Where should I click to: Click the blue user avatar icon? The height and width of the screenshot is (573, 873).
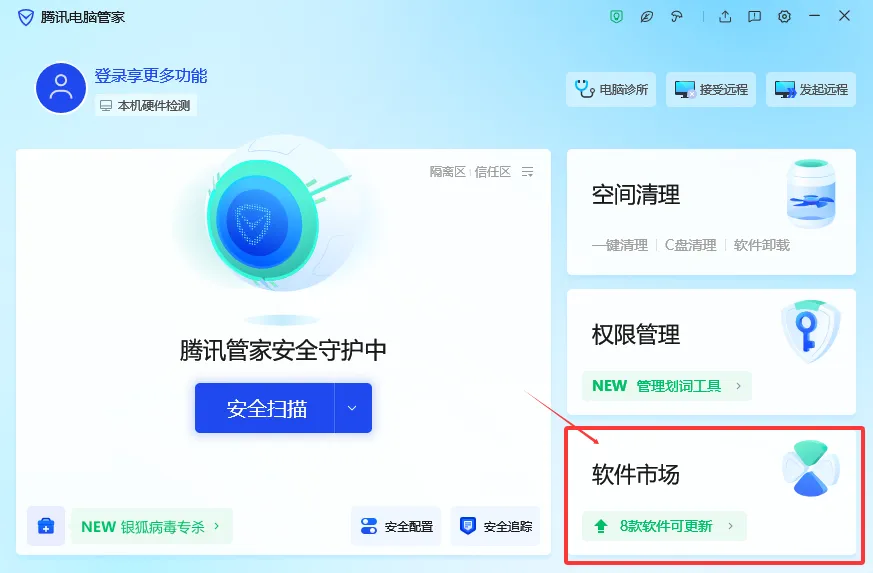[x=61, y=88]
